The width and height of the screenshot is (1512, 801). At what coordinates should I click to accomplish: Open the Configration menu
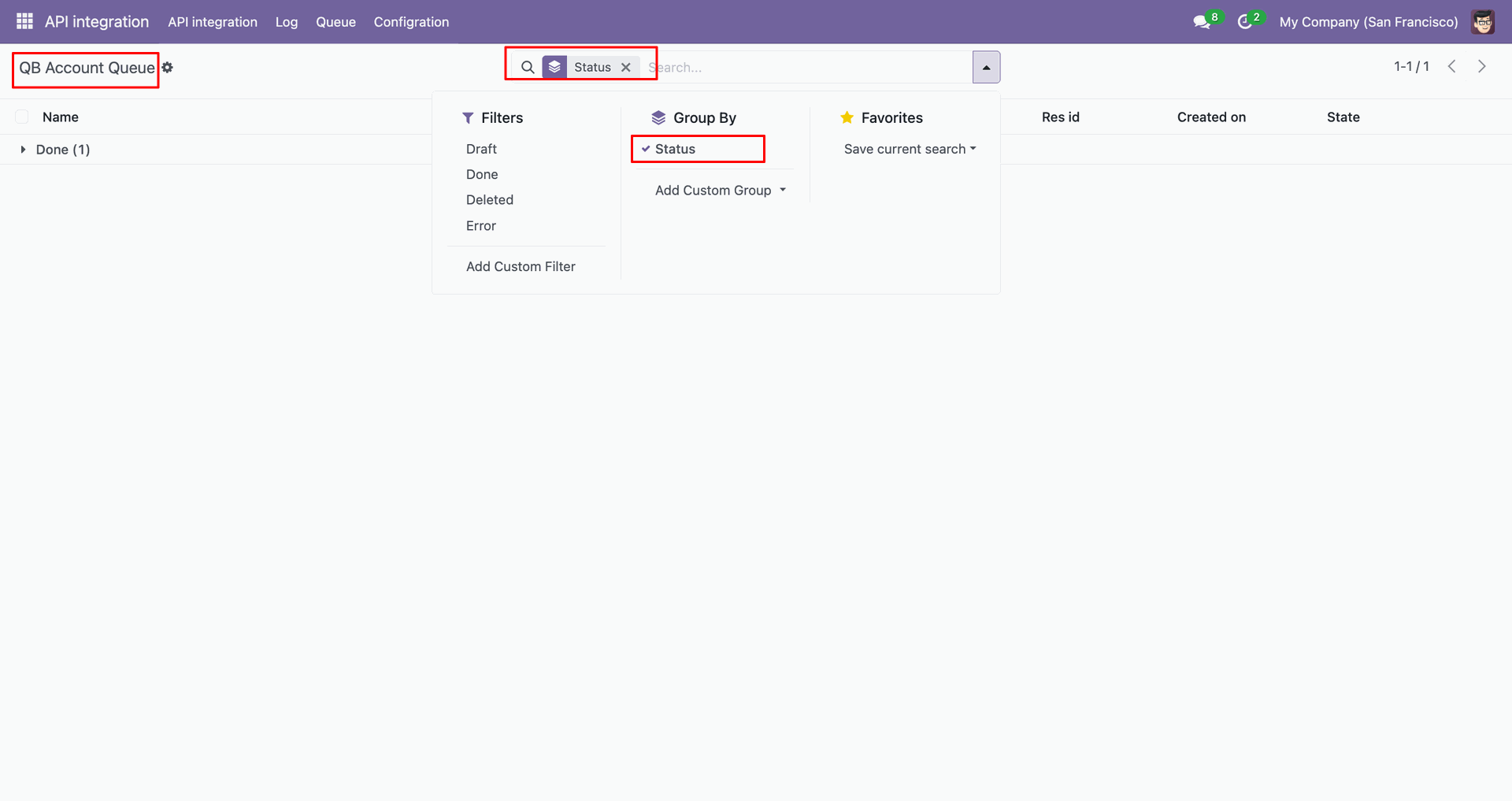click(x=411, y=22)
